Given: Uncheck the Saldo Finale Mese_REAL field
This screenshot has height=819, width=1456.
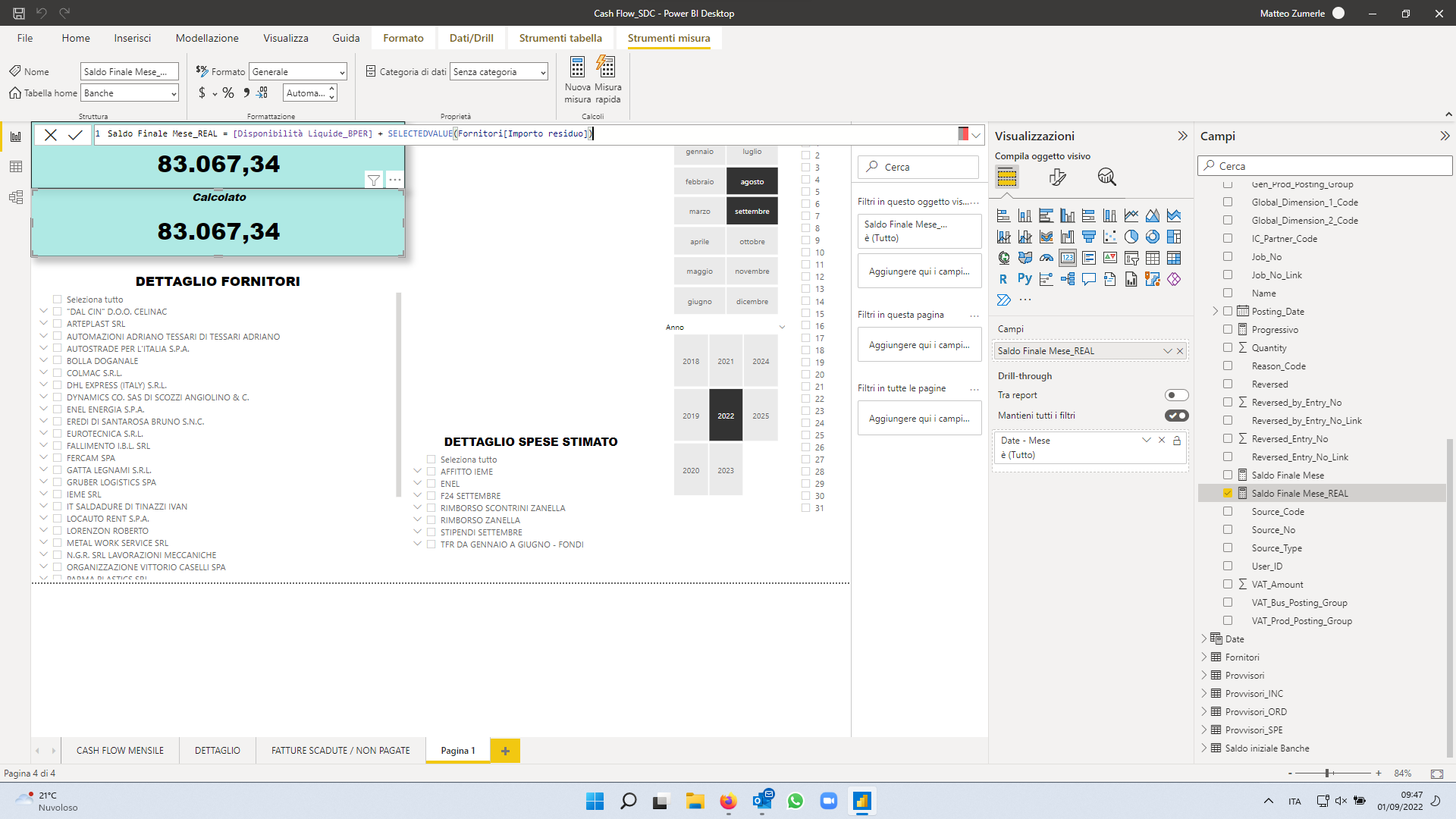Looking at the screenshot, I should click(x=1228, y=493).
